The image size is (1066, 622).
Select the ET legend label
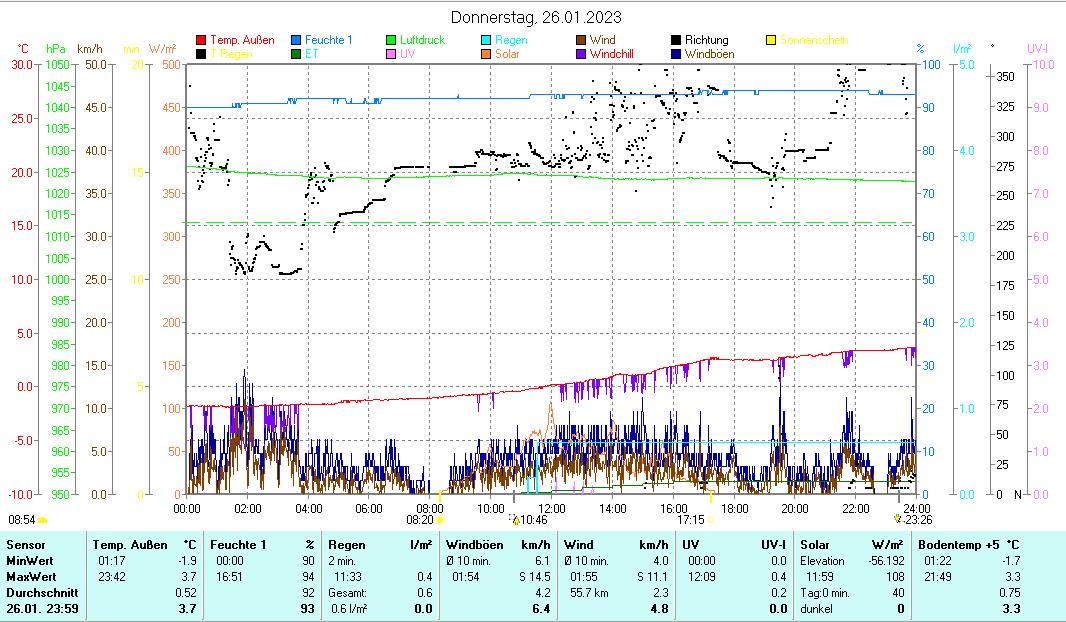(x=311, y=54)
